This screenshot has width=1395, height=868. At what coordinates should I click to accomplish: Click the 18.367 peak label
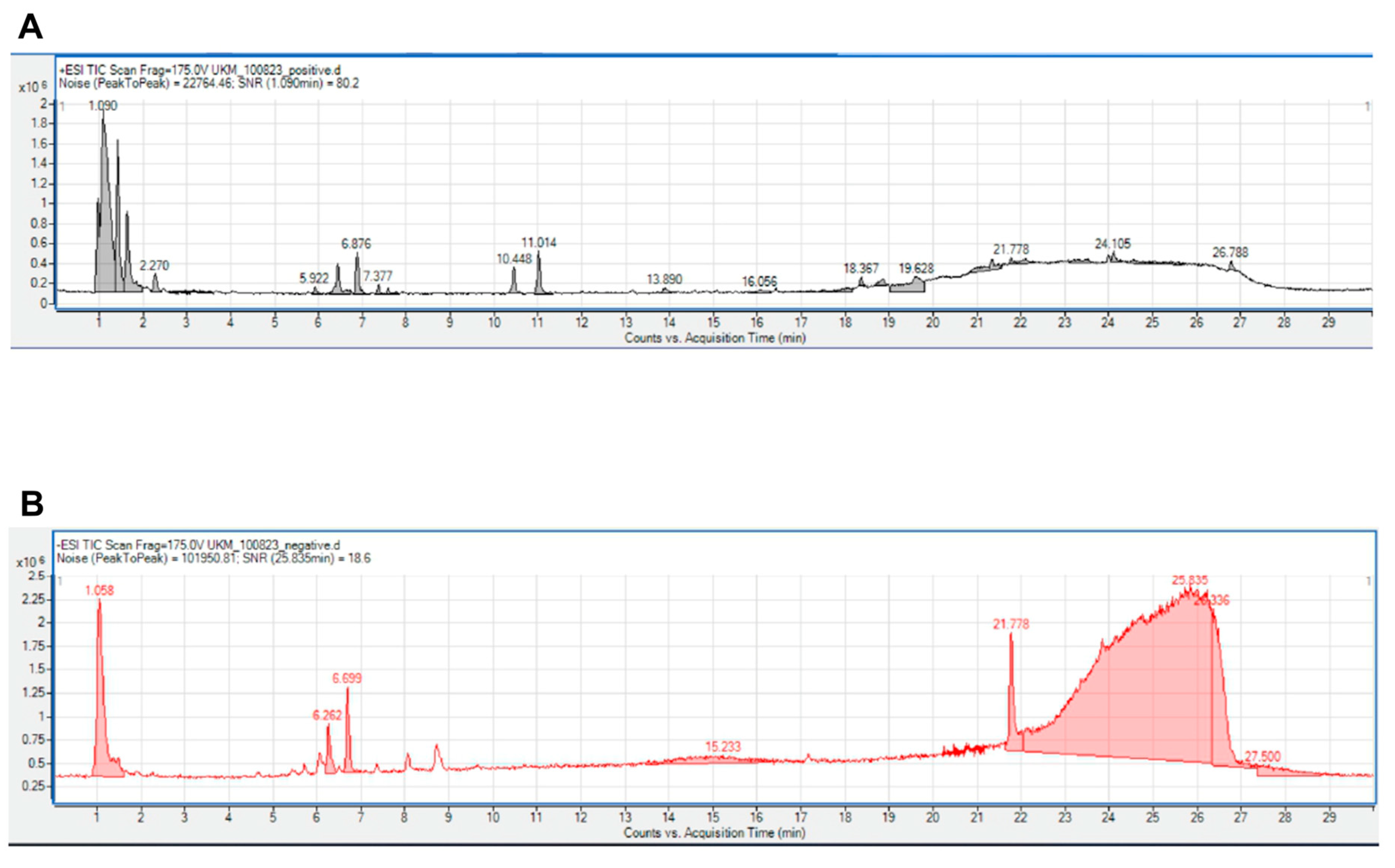tap(861, 269)
